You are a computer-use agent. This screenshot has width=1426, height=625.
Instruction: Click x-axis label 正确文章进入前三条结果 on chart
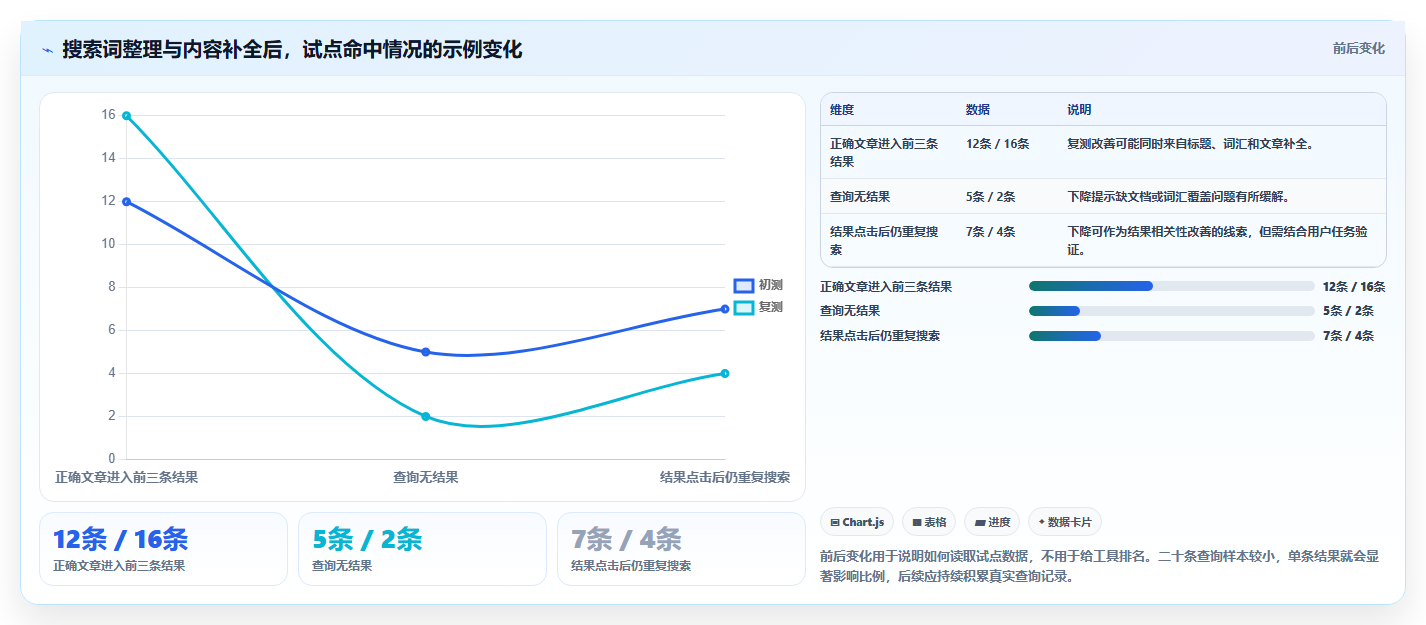(126, 477)
